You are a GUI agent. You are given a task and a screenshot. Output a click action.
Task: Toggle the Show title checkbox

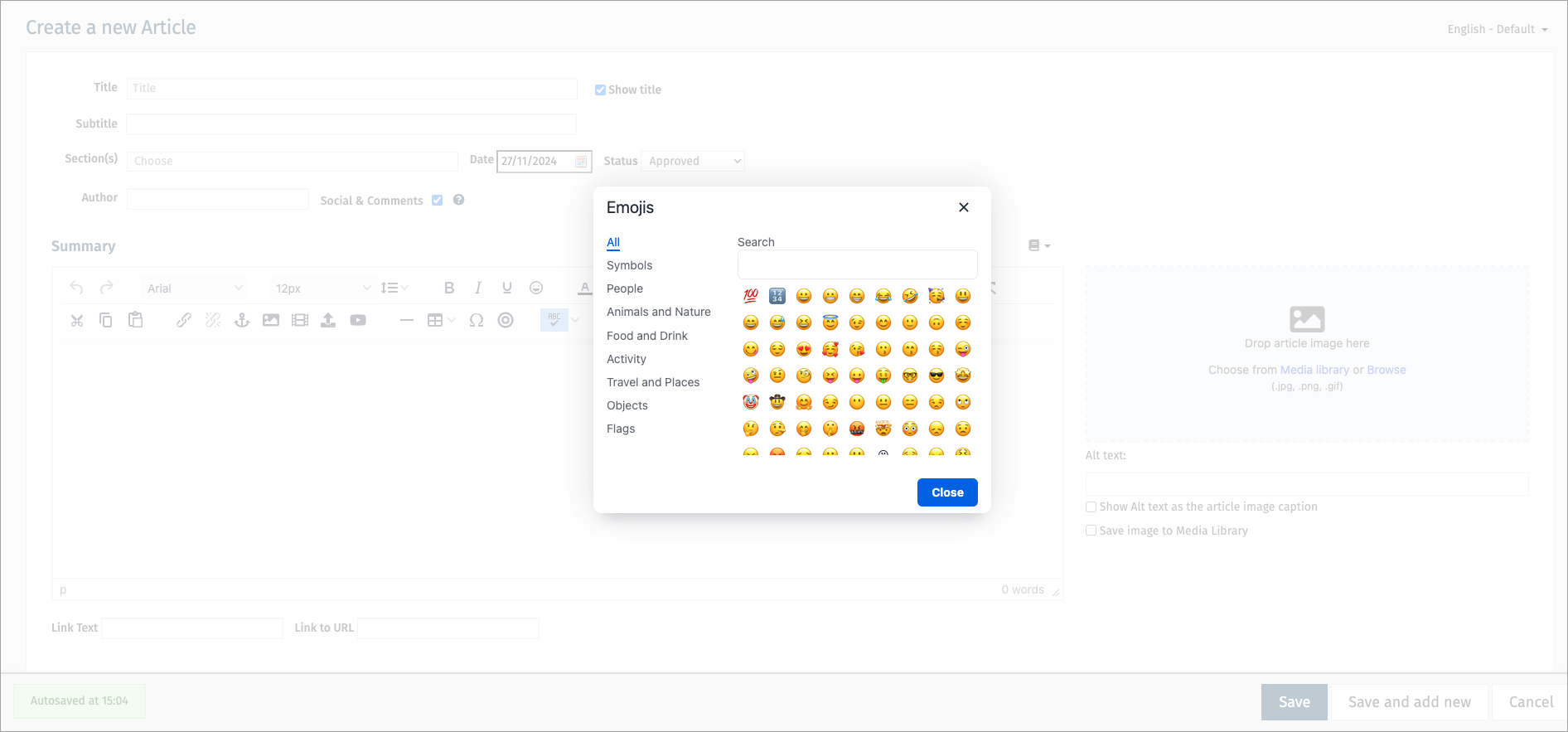pos(600,90)
